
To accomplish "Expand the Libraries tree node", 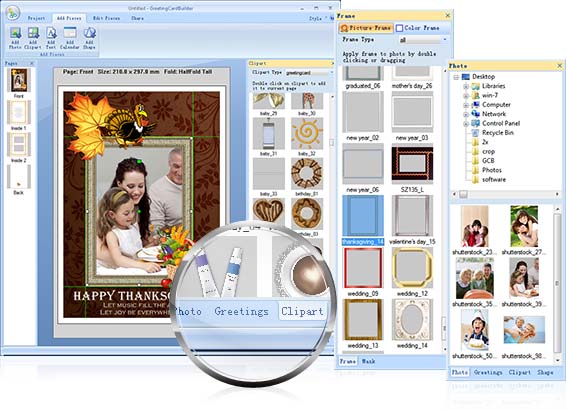I will 466,86.
